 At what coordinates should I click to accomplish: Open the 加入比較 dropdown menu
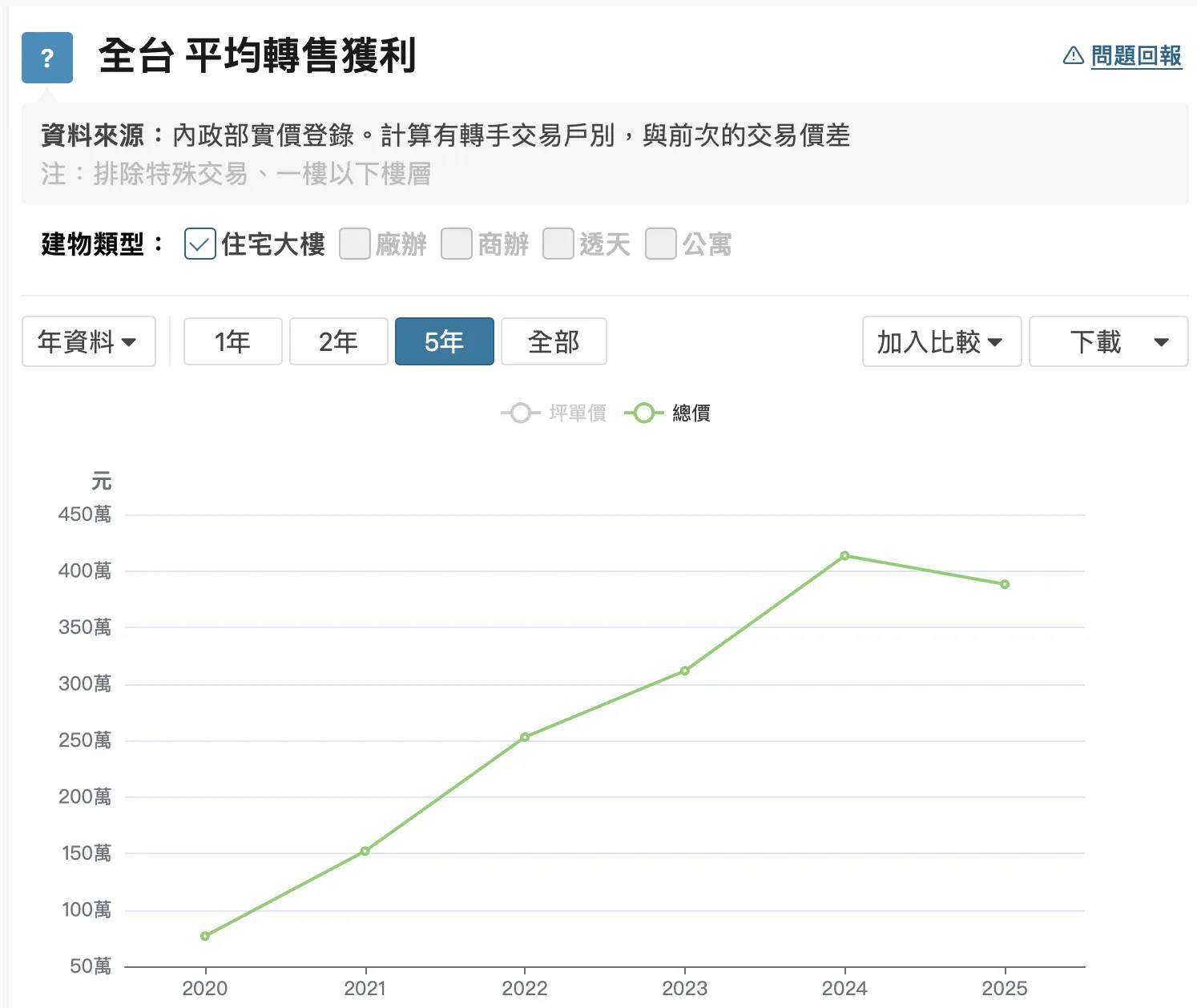point(941,341)
